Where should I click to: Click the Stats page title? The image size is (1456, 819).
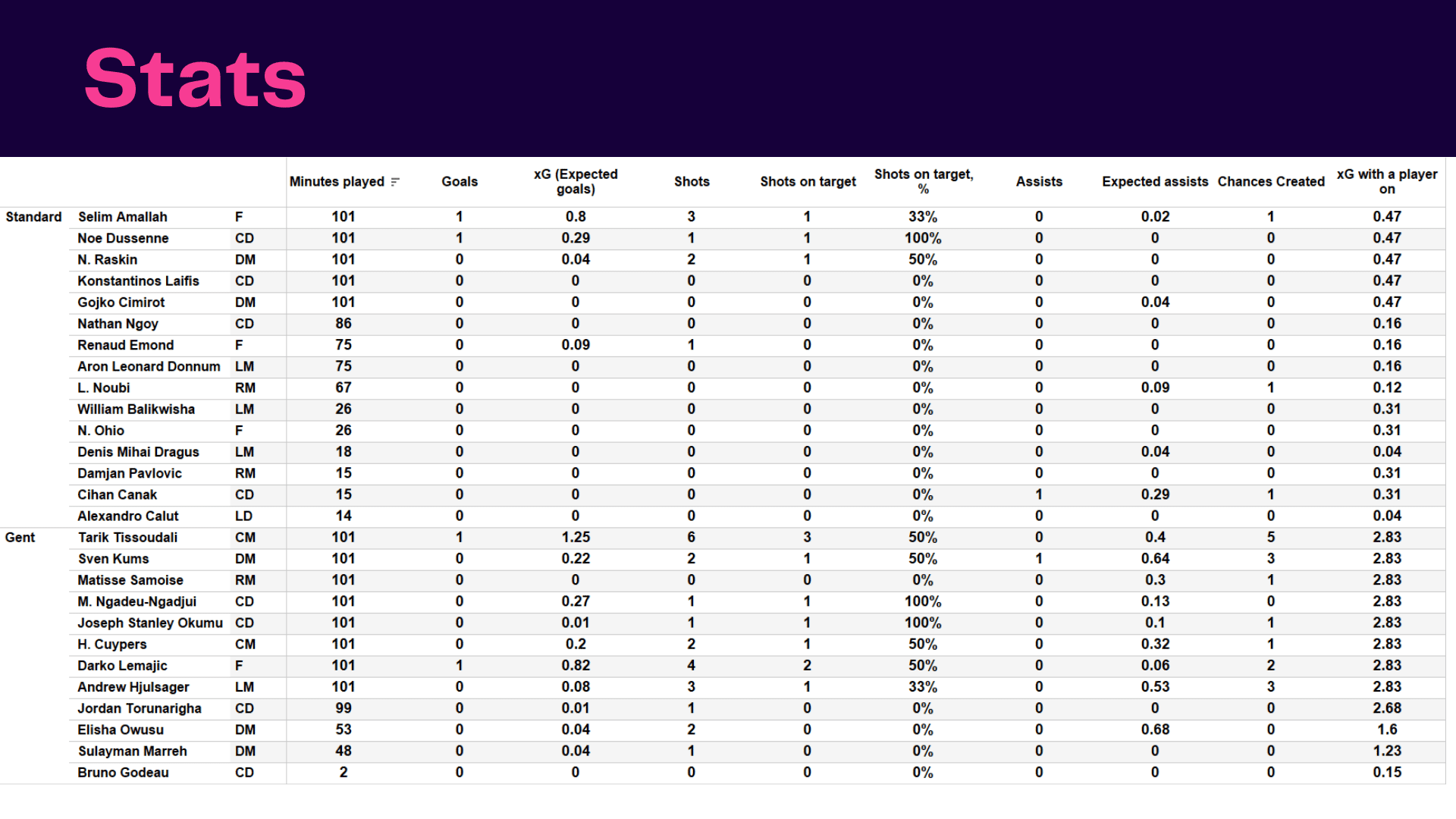coord(195,78)
